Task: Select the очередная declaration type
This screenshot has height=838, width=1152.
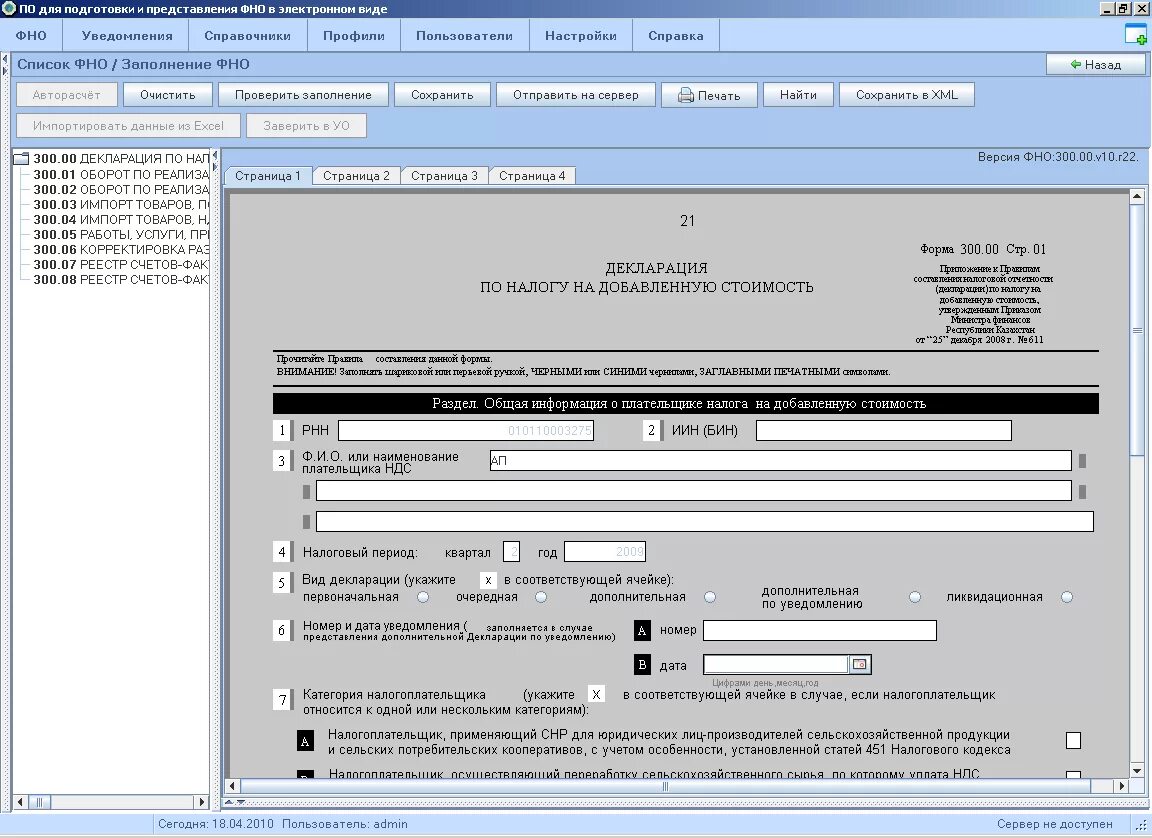Action: [541, 597]
